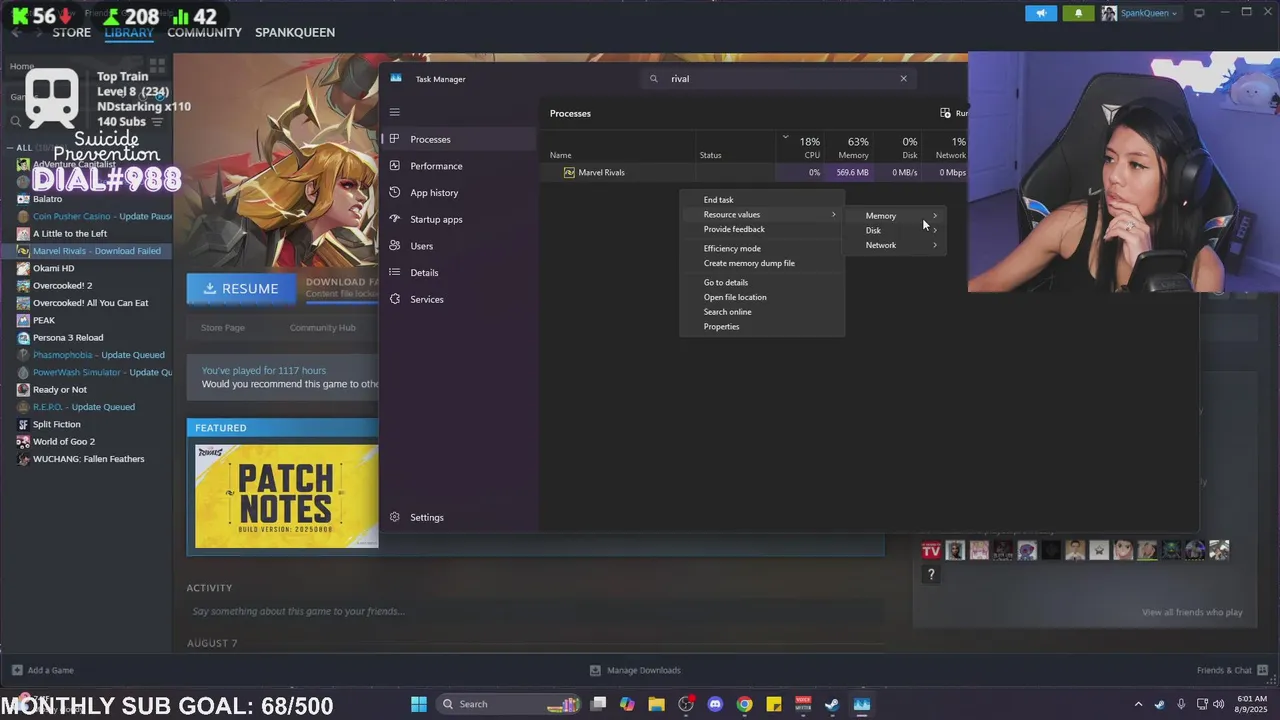Open Discord from the taskbar
The image size is (1280, 720).
715,704
